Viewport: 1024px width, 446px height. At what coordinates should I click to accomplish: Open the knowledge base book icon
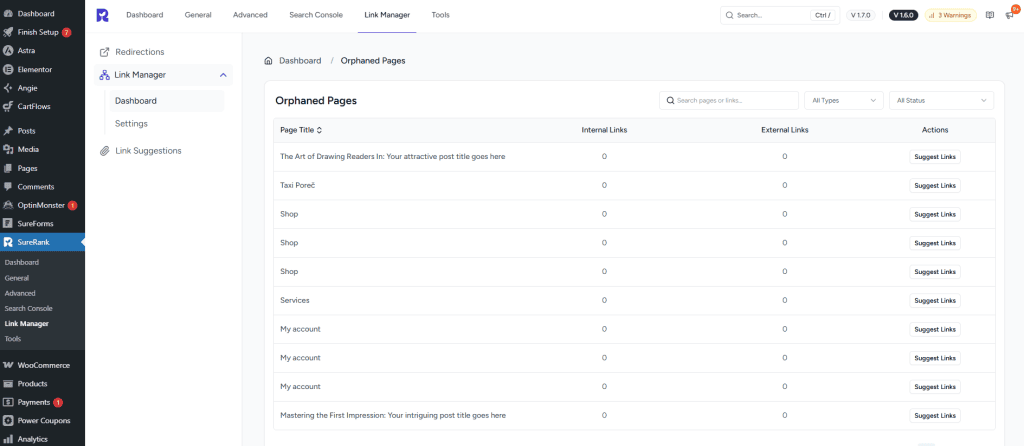click(990, 15)
